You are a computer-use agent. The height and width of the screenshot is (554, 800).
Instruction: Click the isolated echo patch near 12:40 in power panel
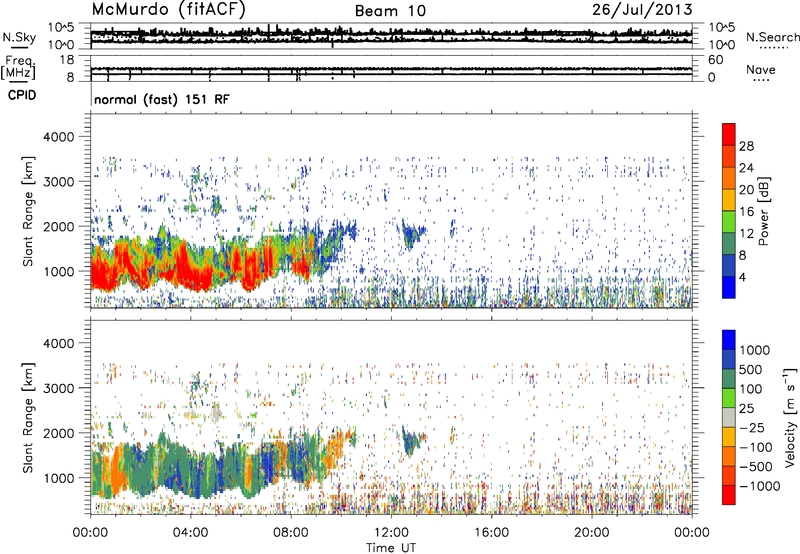(x=411, y=234)
